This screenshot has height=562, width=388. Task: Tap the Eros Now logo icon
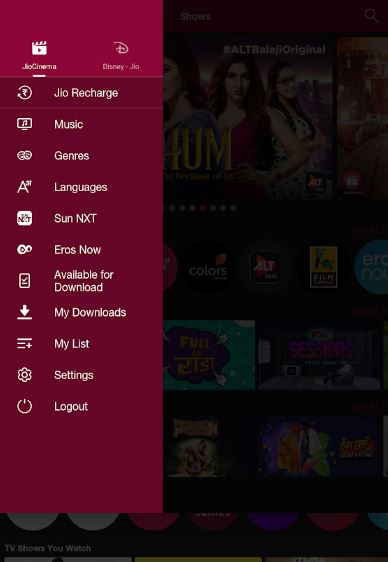pos(24,249)
